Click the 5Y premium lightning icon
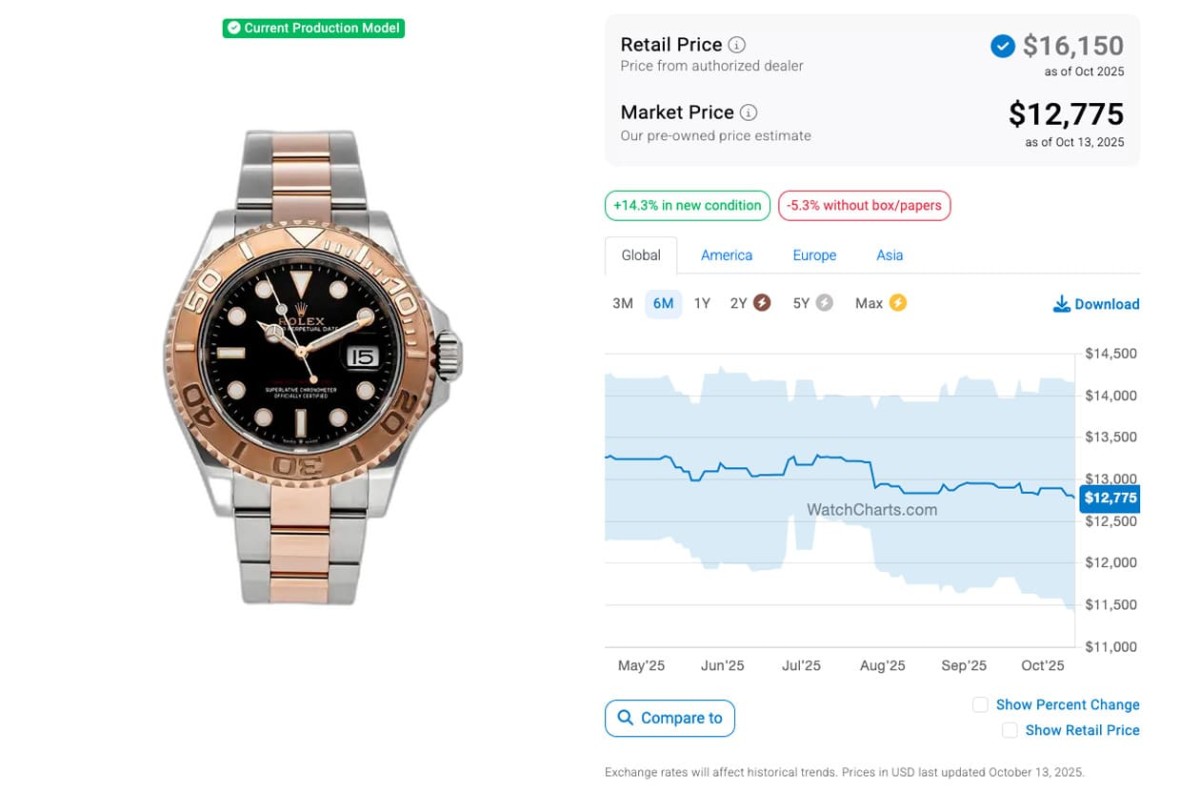Screen dimensions: 1200x794 pos(824,303)
